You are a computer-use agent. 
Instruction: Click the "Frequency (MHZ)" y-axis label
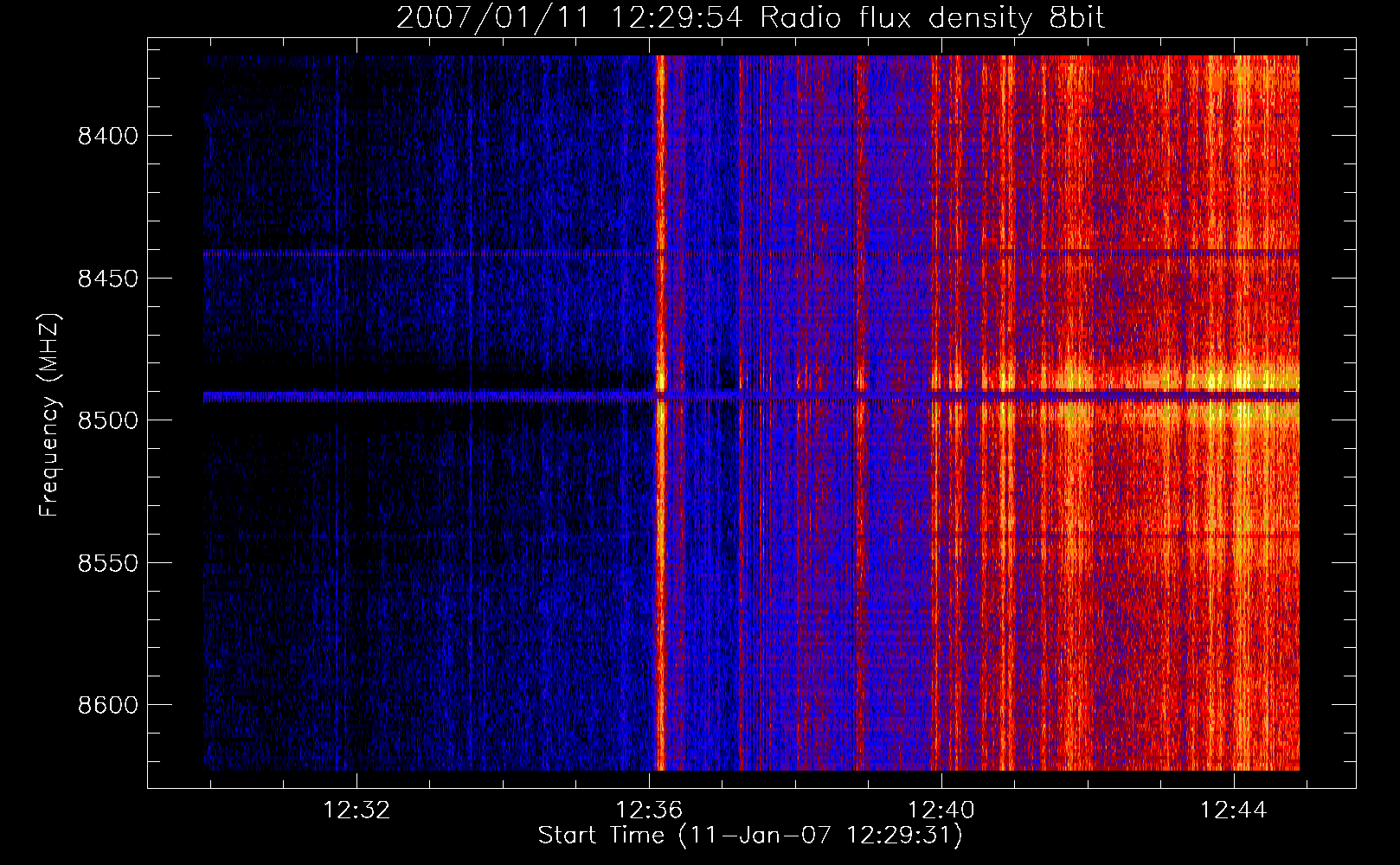point(49,415)
